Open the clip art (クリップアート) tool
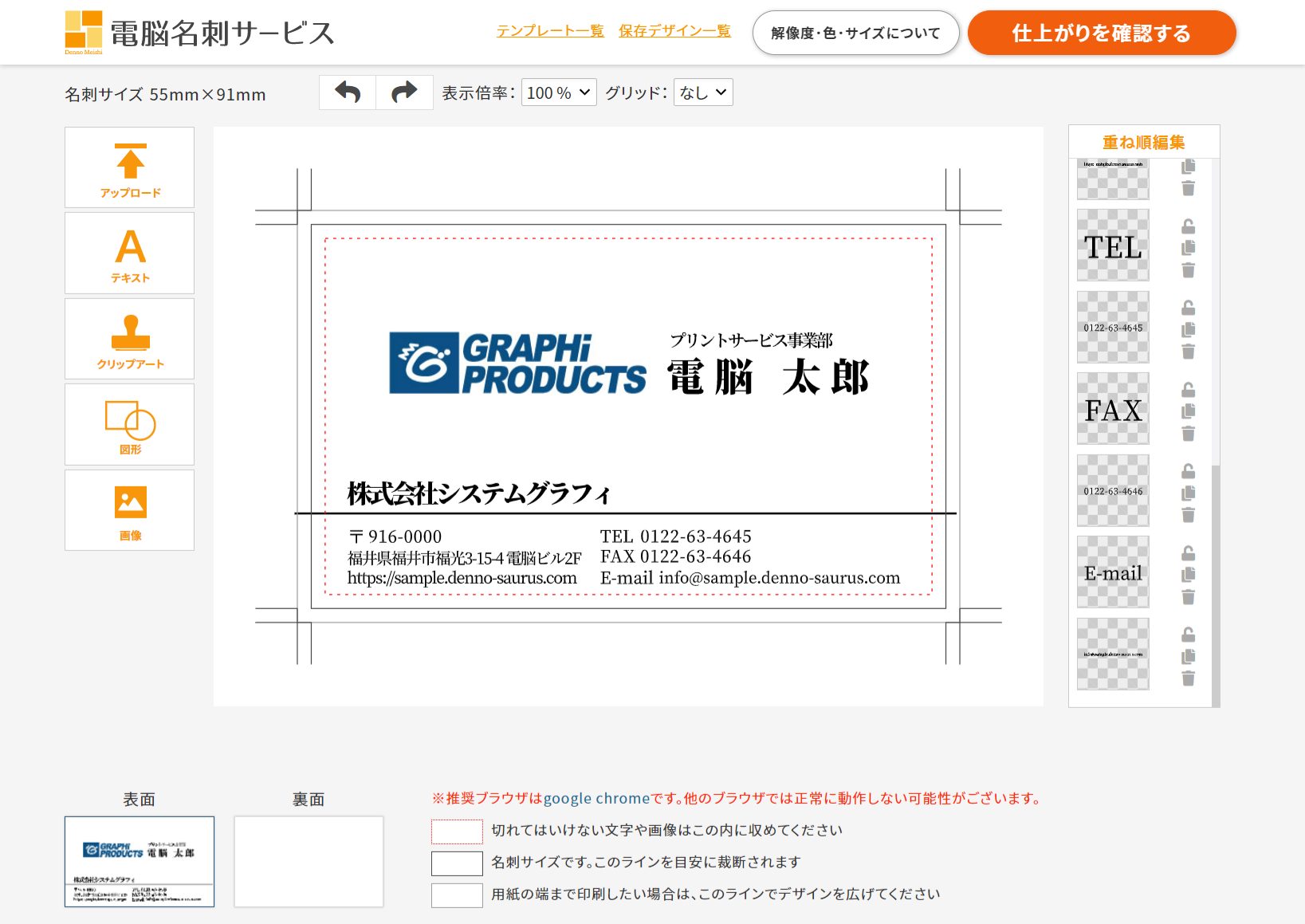The height and width of the screenshot is (924, 1305). pos(130,339)
